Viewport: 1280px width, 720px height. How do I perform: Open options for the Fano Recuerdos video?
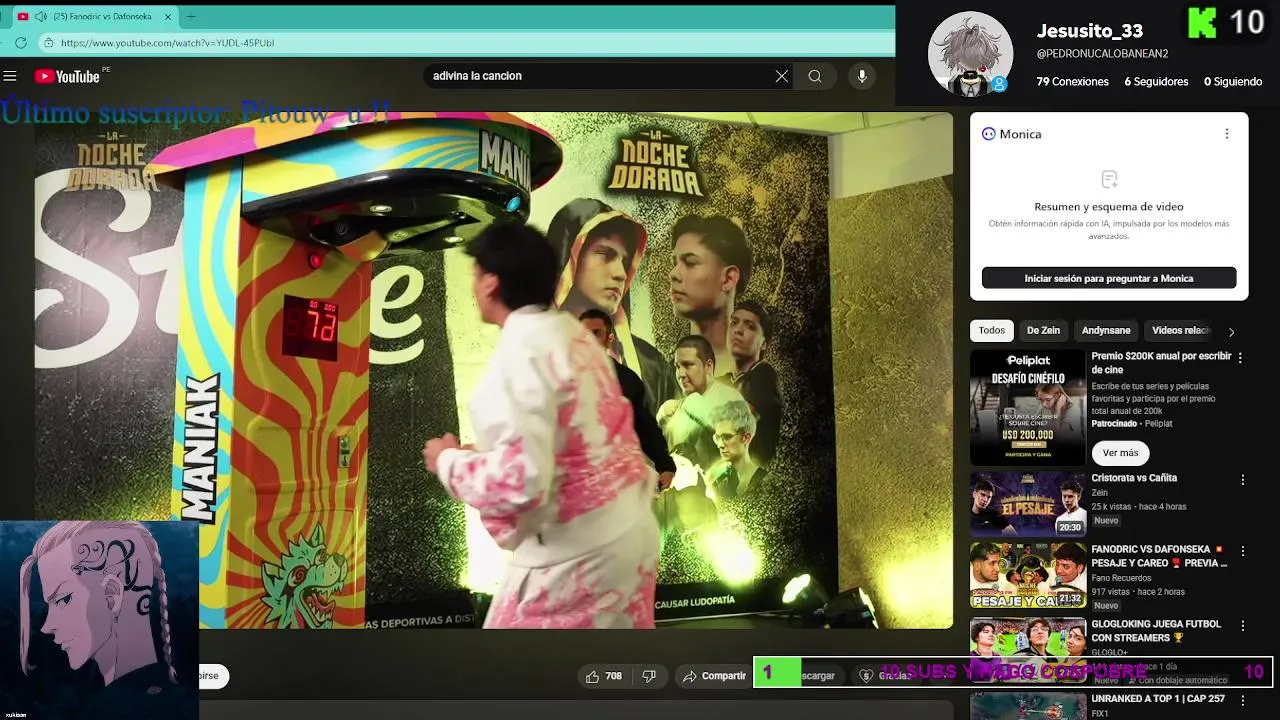click(x=1243, y=551)
